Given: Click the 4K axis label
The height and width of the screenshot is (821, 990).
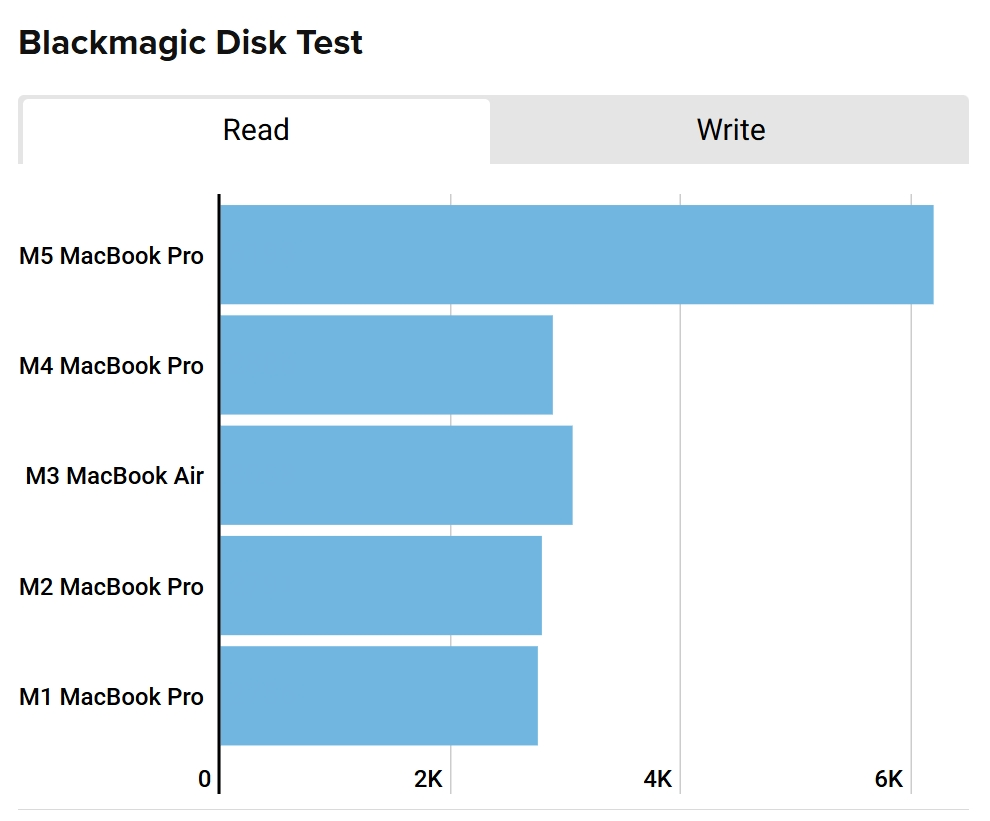Looking at the screenshot, I should 658,780.
